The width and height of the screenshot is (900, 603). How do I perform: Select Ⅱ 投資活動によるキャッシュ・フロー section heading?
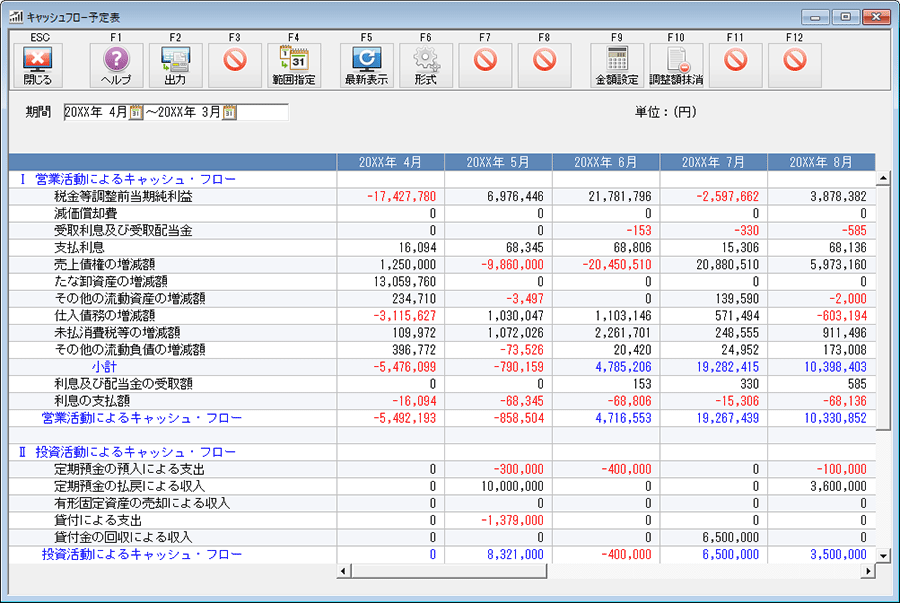tap(127, 452)
